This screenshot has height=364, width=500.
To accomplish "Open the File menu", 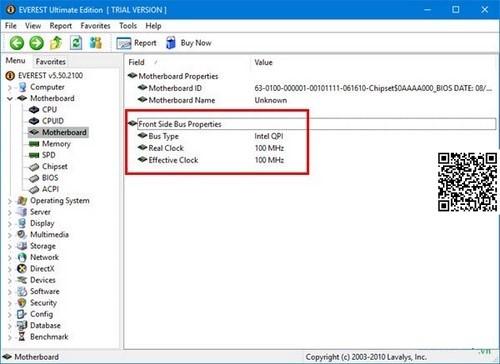I will click(x=11, y=26).
